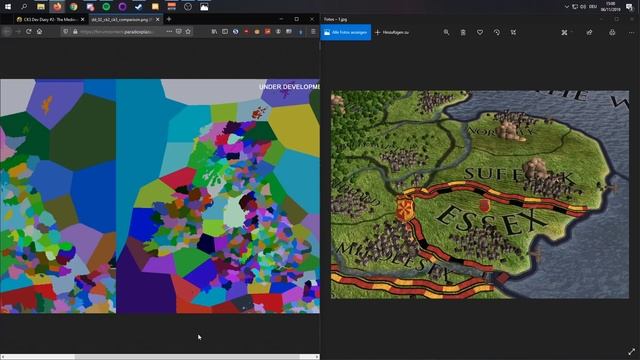
Task: Open a new Firefox tab
Action: pos(169,19)
